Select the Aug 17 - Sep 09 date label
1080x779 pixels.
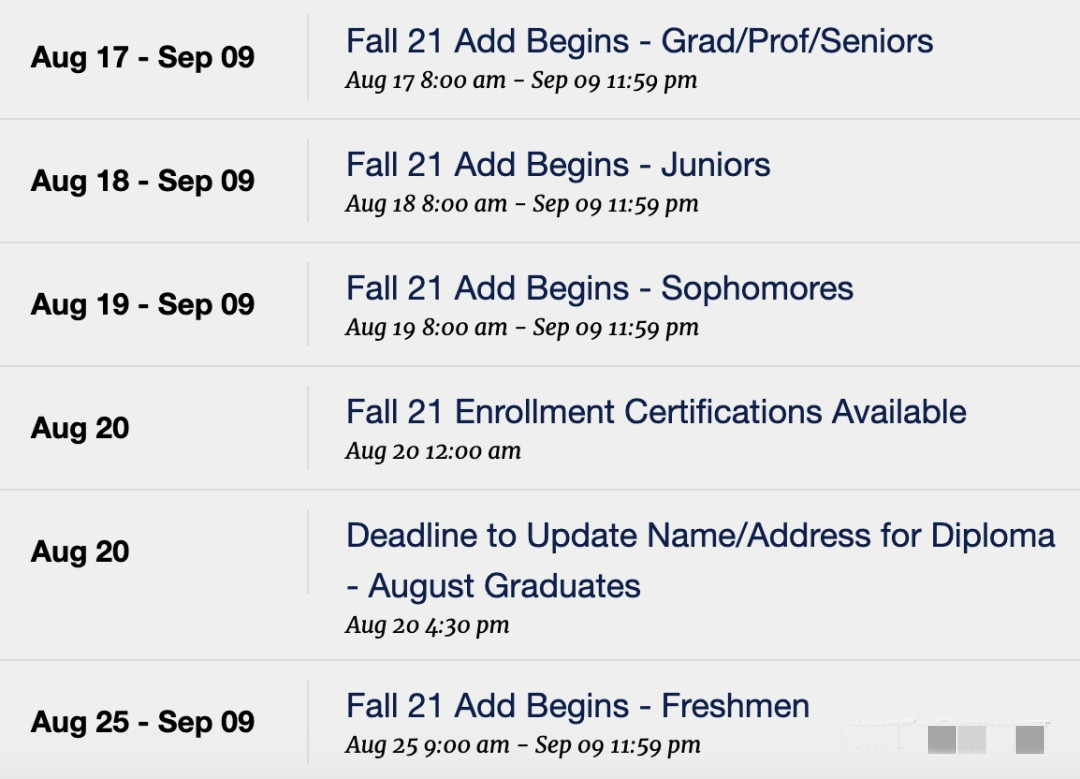(143, 57)
